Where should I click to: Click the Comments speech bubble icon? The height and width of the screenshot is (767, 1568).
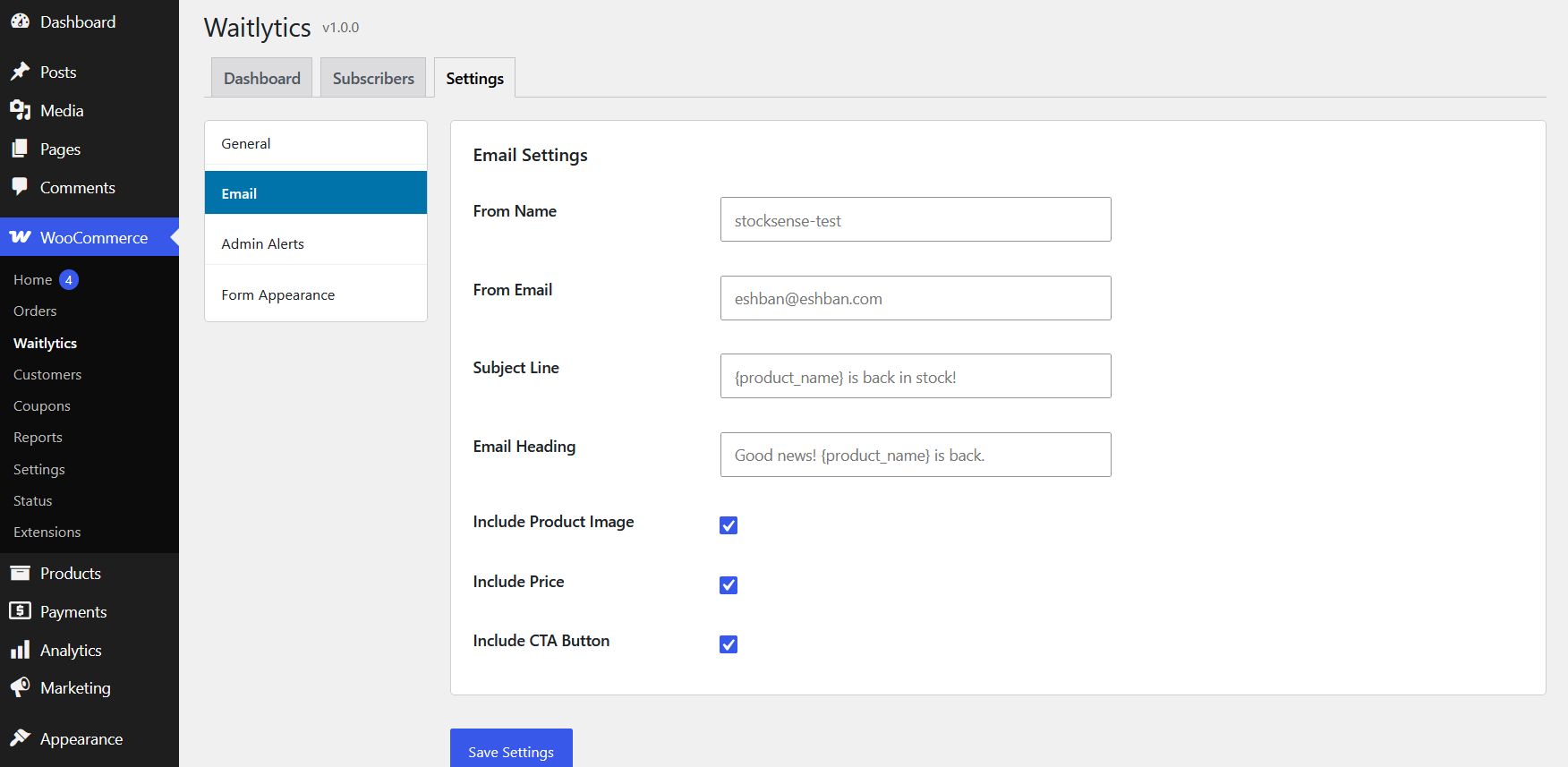click(x=20, y=187)
